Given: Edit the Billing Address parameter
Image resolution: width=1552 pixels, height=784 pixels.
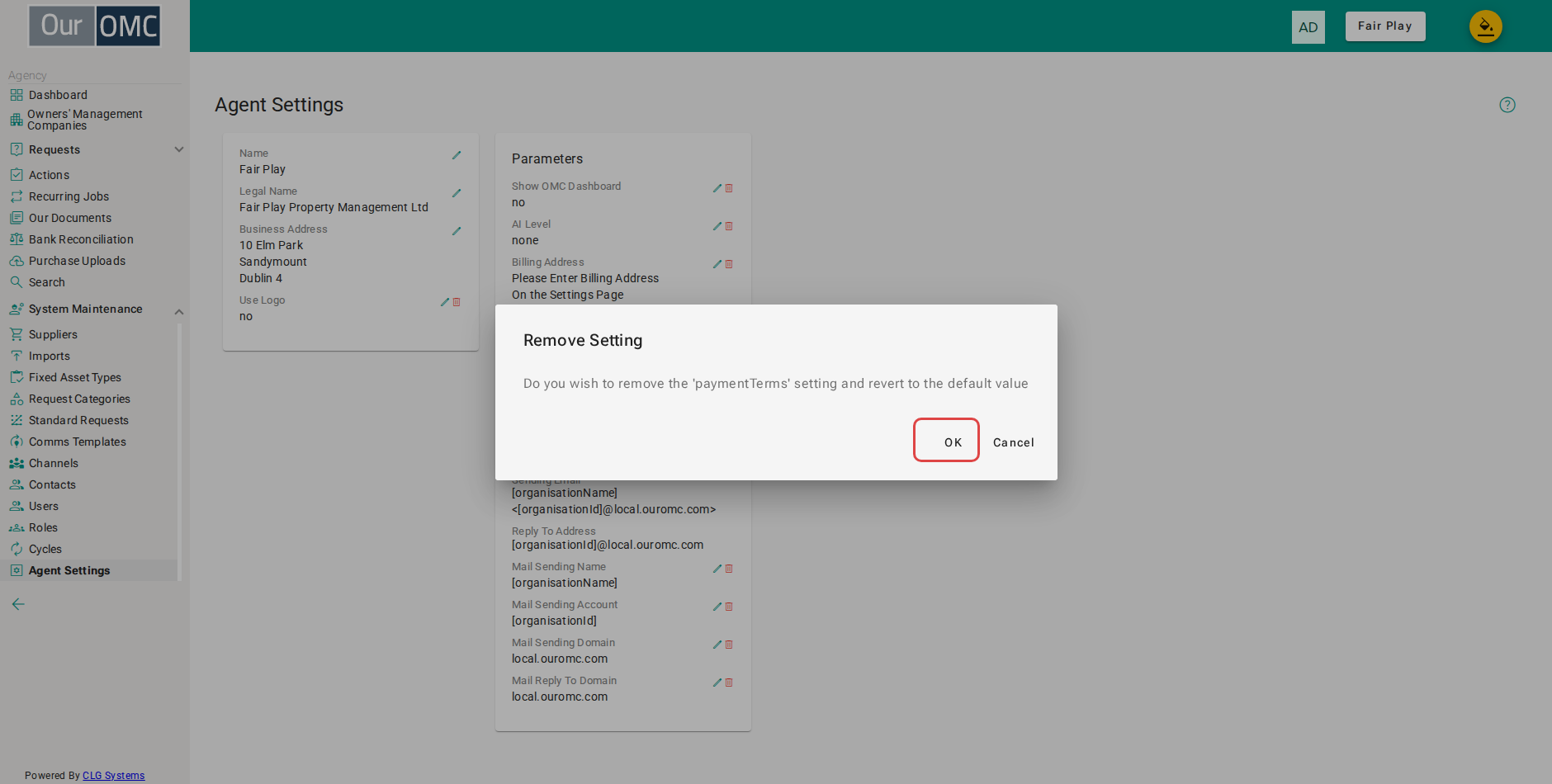Looking at the screenshot, I should [x=717, y=264].
